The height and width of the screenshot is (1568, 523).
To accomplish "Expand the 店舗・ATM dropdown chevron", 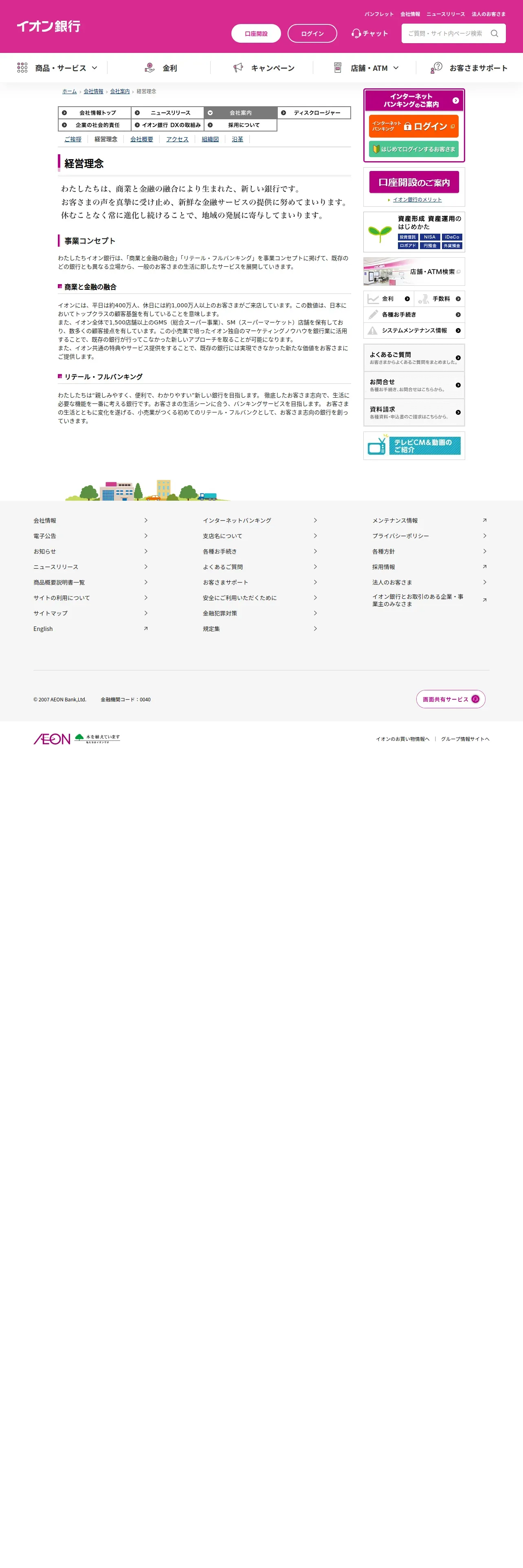I will (x=396, y=68).
